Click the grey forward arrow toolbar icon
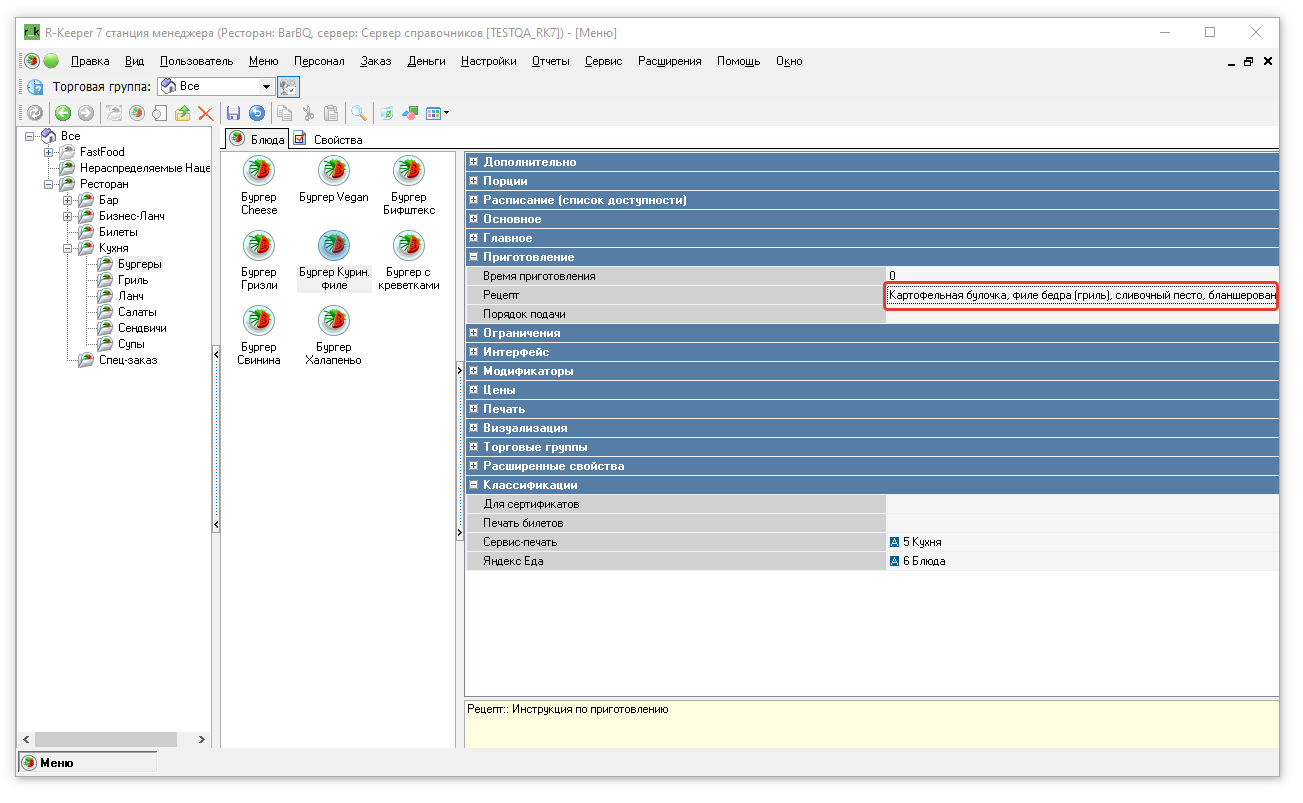 (x=86, y=113)
